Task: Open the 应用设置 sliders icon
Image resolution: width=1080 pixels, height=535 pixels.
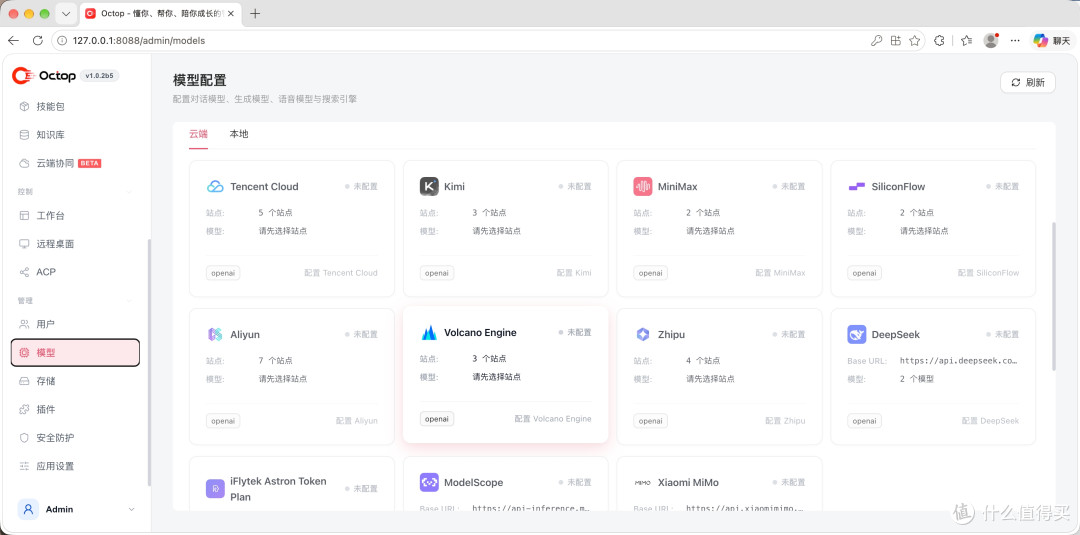Action: tap(24, 466)
